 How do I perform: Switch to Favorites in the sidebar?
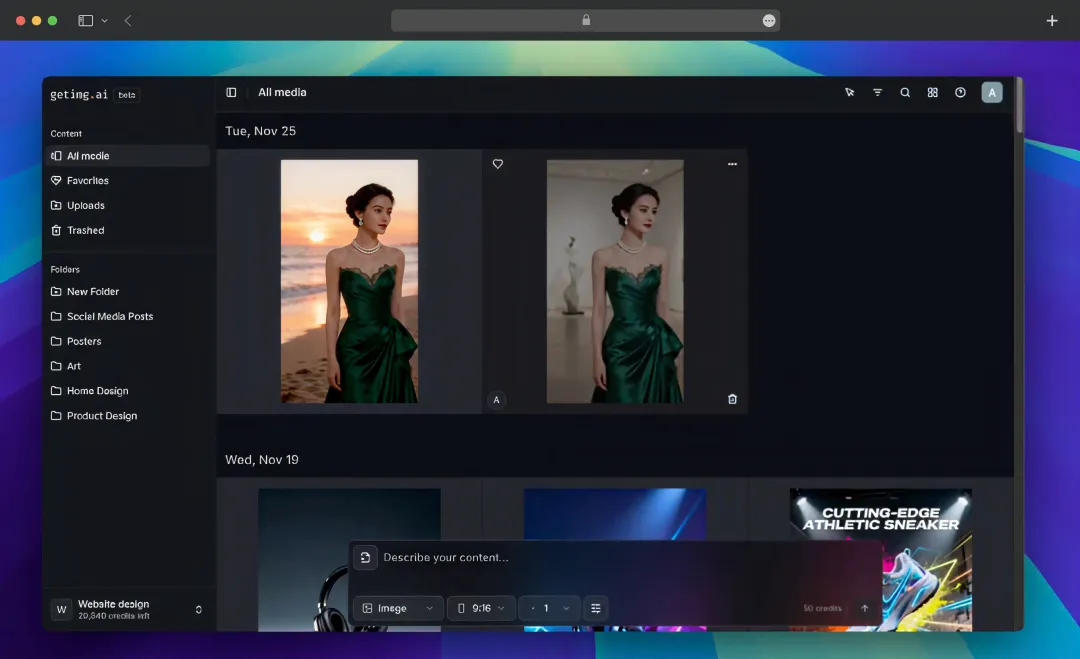[x=87, y=180]
